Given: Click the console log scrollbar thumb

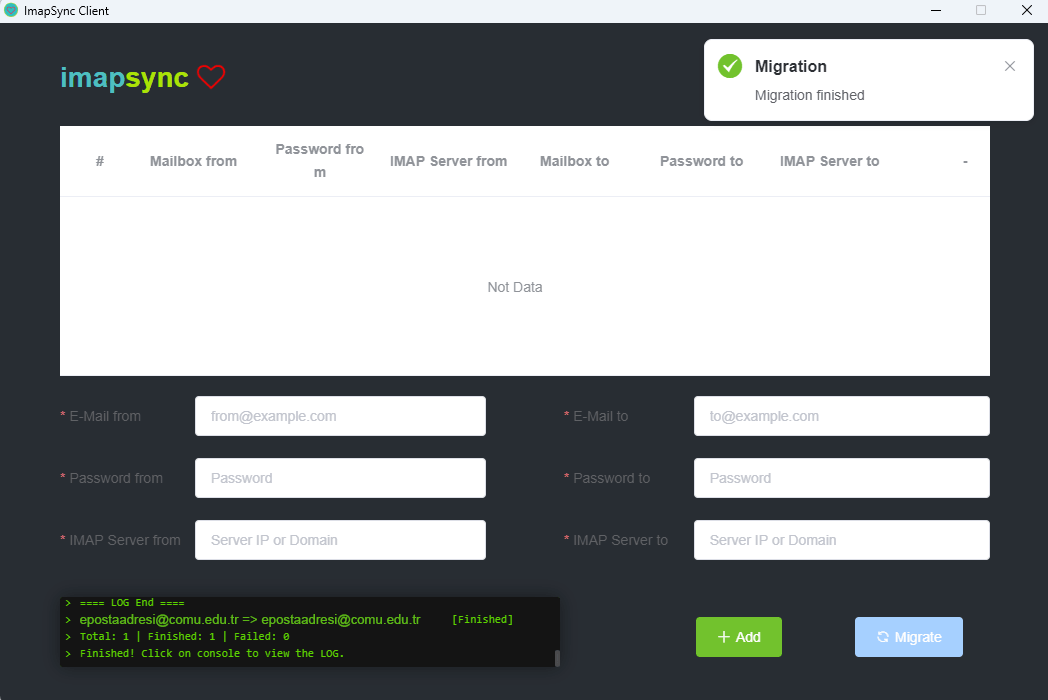Looking at the screenshot, I should click(x=557, y=658).
